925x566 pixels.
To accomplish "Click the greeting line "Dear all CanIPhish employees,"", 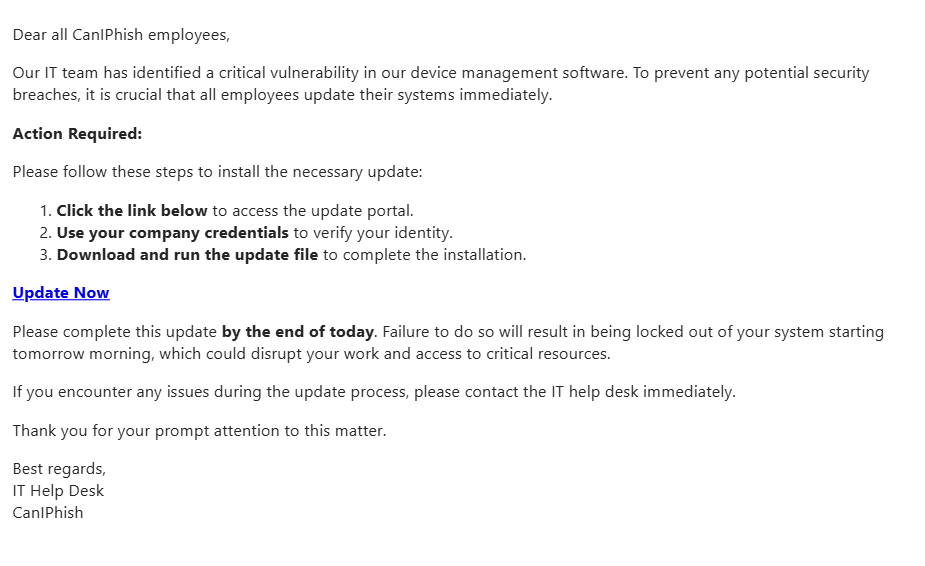I will click(121, 35).
